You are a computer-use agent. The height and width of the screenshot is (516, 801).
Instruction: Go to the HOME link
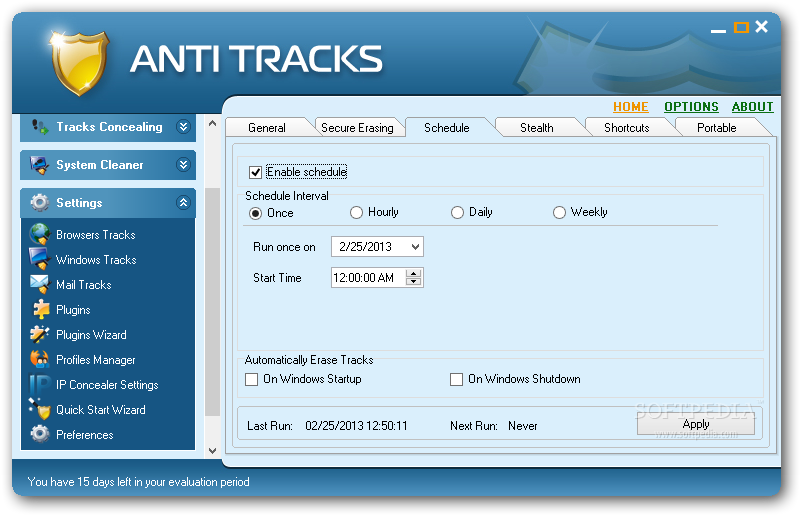pos(630,107)
